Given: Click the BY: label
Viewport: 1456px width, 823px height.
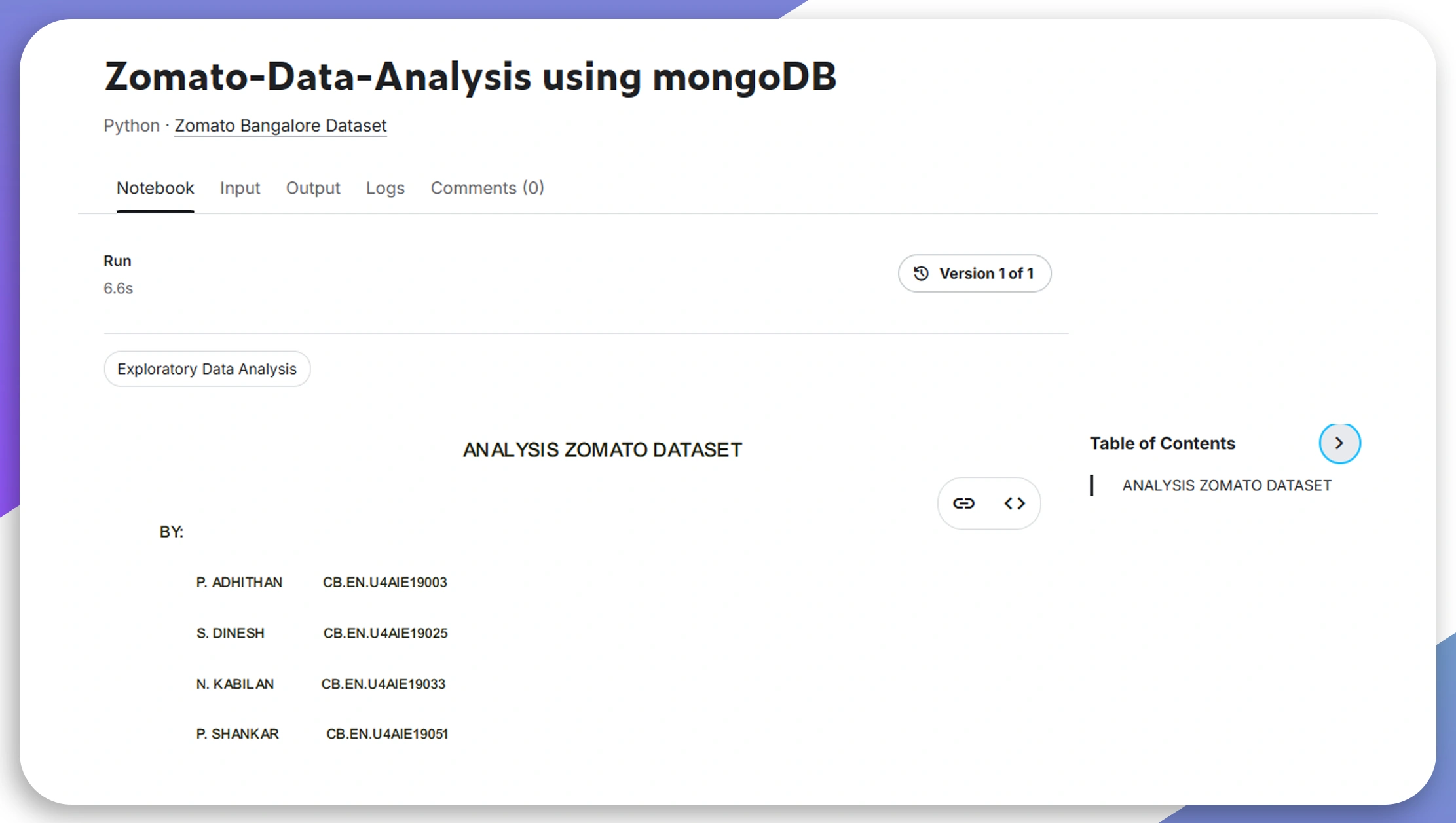Looking at the screenshot, I should (x=171, y=532).
